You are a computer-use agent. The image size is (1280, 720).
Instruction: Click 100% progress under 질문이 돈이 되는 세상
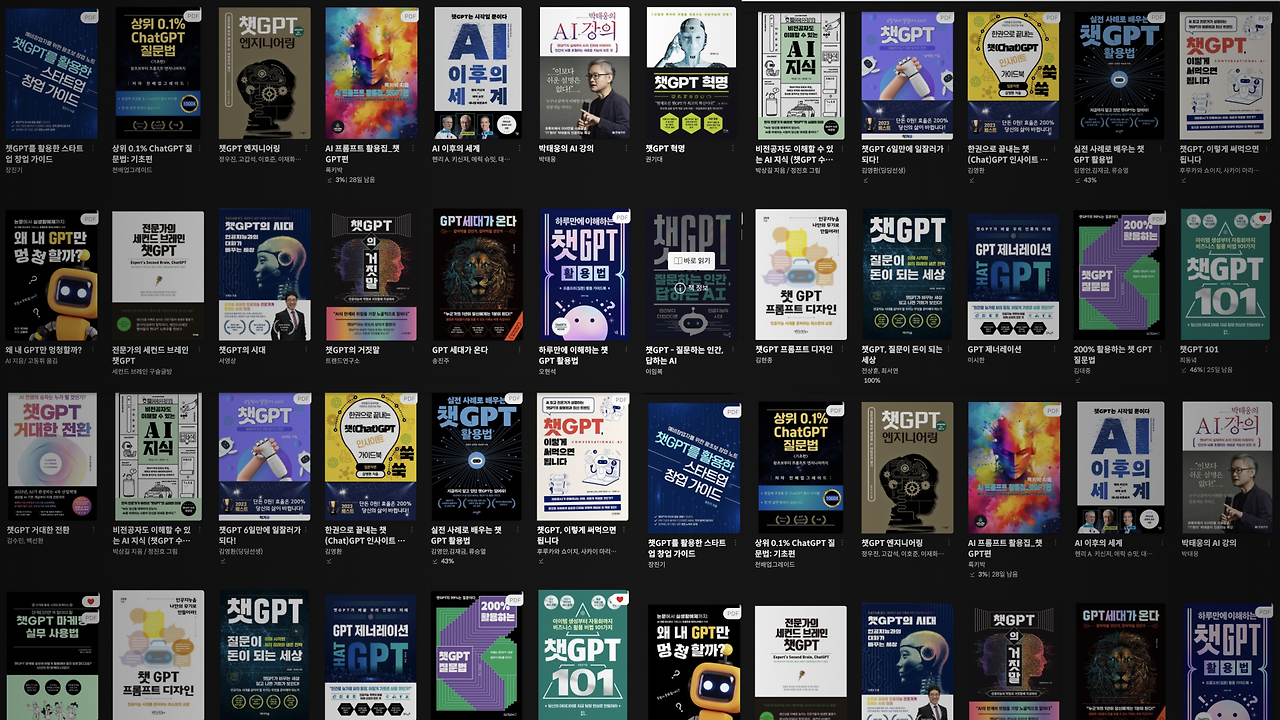tap(871, 381)
